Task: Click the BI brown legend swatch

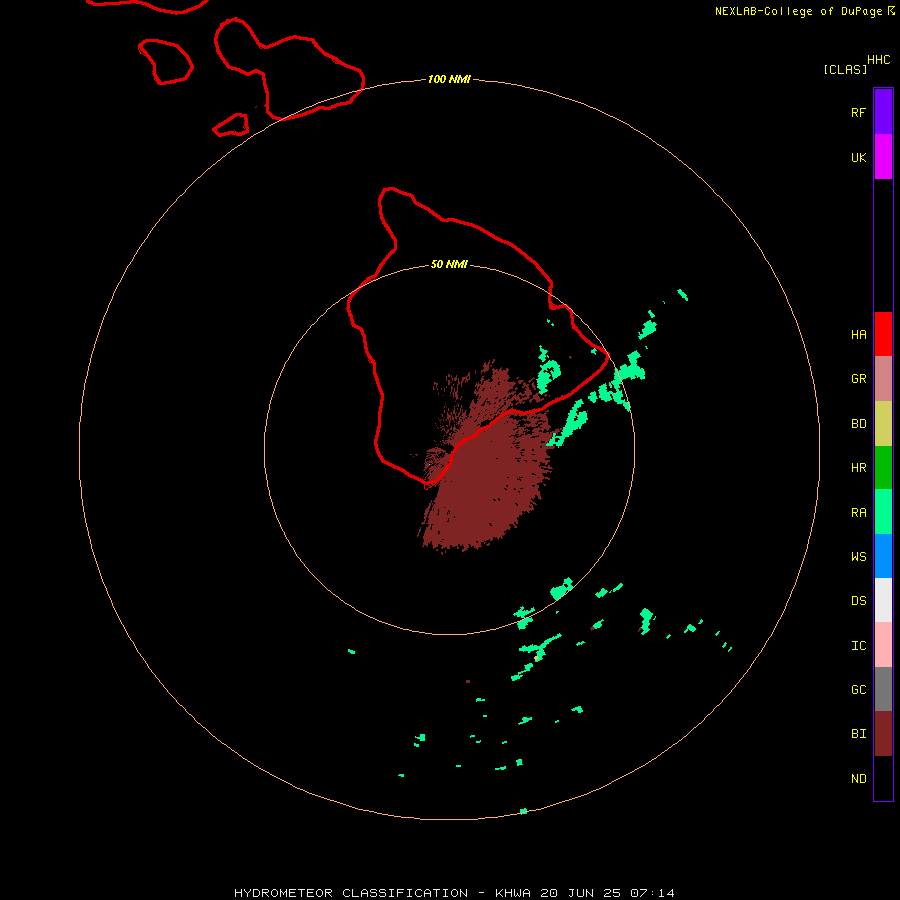Action: click(883, 734)
